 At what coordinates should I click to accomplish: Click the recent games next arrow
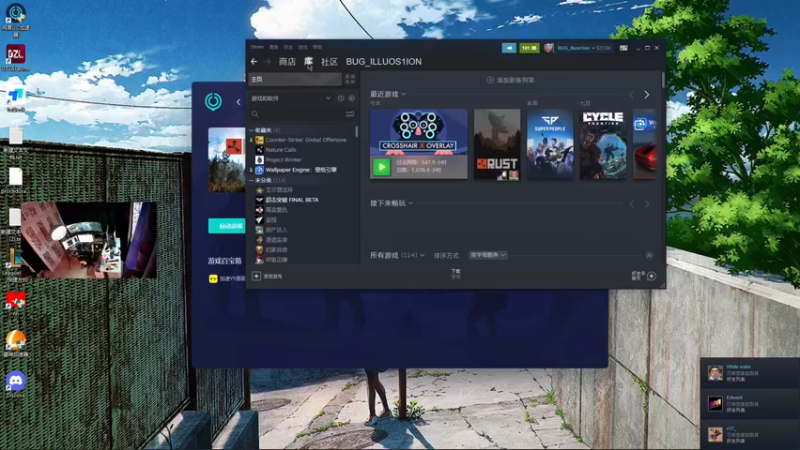point(647,95)
